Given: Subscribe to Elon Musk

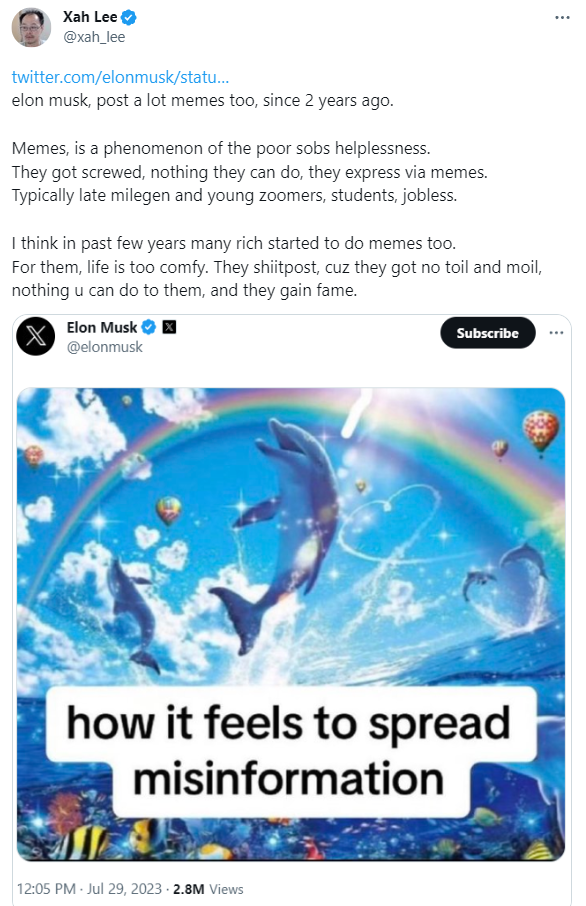Looking at the screenshot, I should [x=488, y=333].
